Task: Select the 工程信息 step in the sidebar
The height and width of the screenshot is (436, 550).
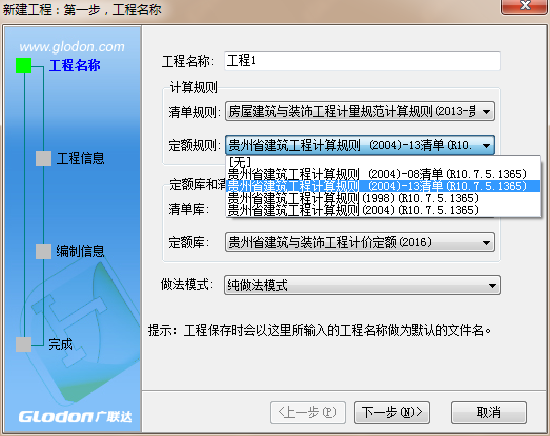Action: tap(81, 159)
